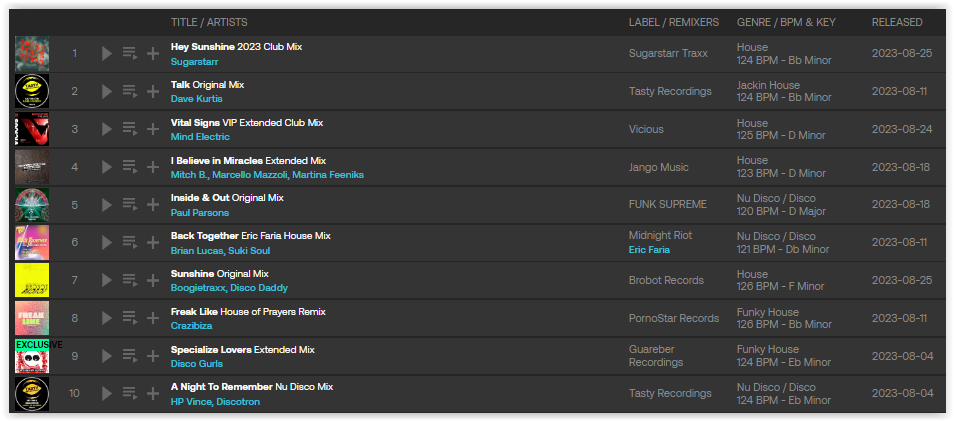This screenshot has width=954, height=421.
Task: Click the Title / Artists column header
Action: click(209, 23)
